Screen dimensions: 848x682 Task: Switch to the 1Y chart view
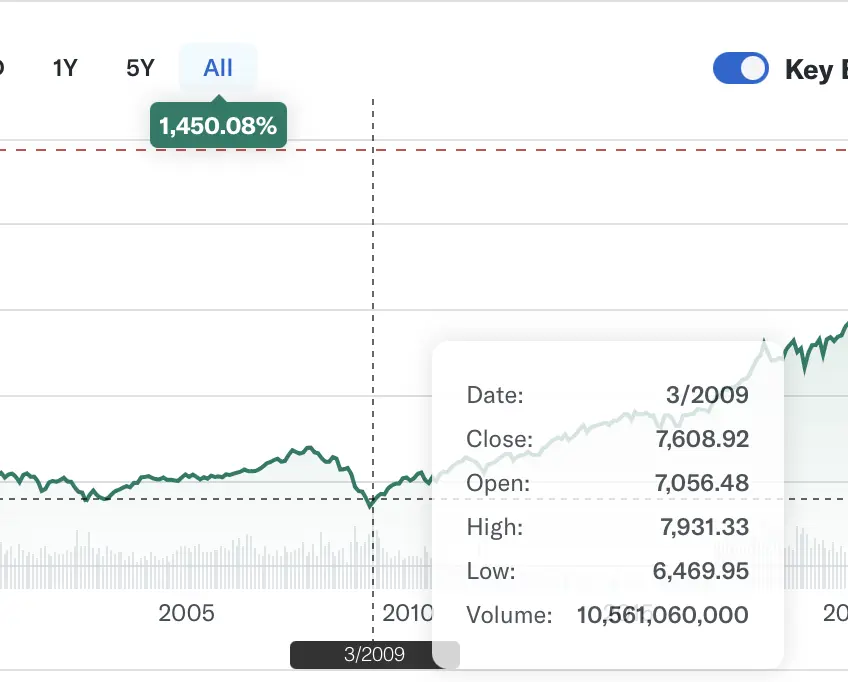[64, 67]
